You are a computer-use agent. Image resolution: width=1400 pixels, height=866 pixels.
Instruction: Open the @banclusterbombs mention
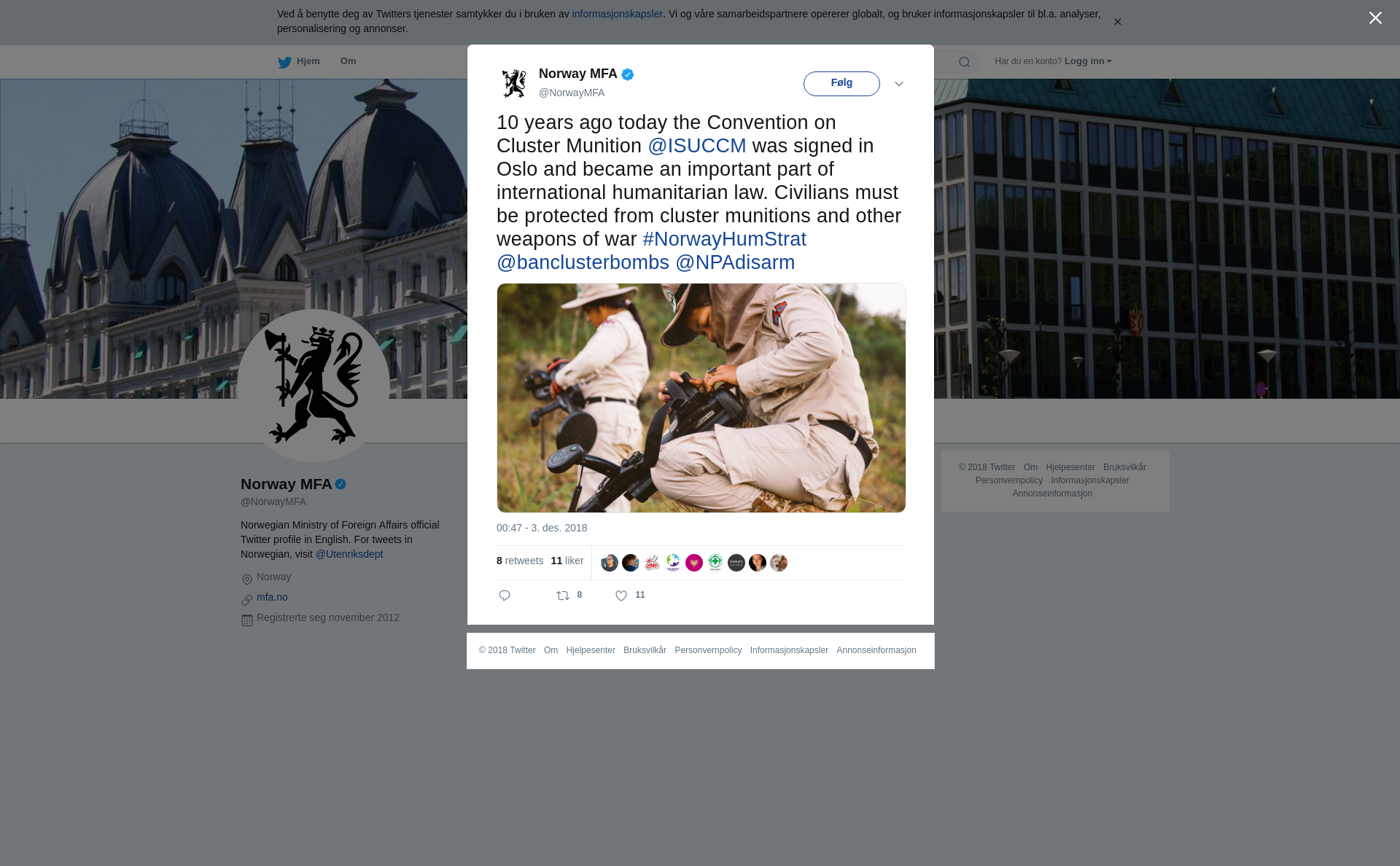pos(583,262)
